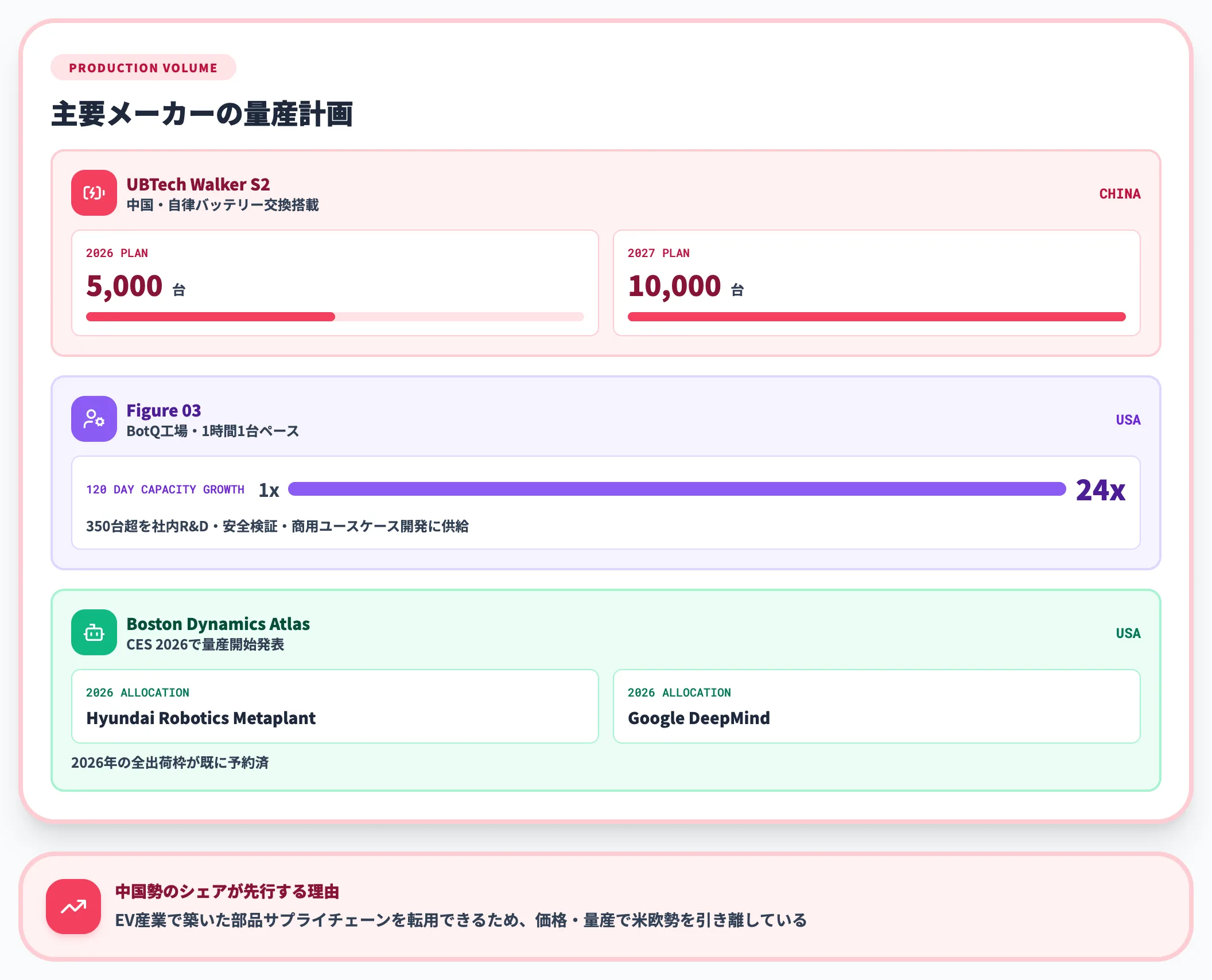The image size is (1212, 980).
Task: Click the 120 day capacity growth bar
Action: click(677, 489)
